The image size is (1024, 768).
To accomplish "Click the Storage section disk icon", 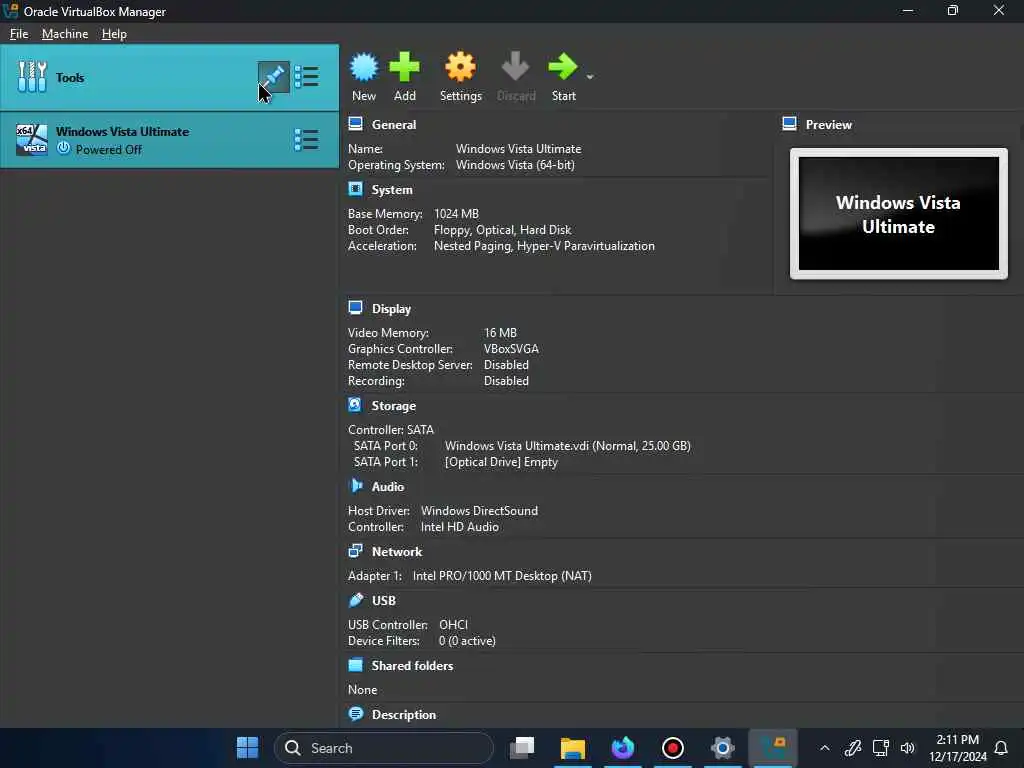I will [355, 405].
